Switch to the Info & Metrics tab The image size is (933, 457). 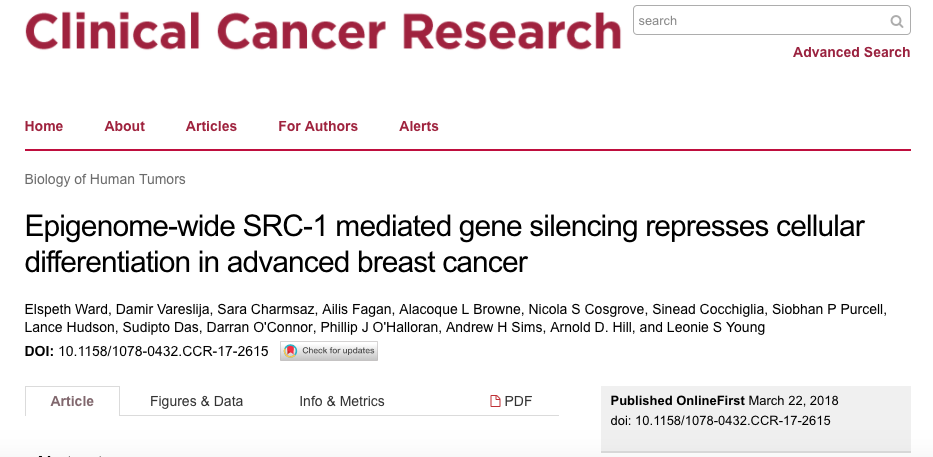pyautogui.click(x=342, y=401)
